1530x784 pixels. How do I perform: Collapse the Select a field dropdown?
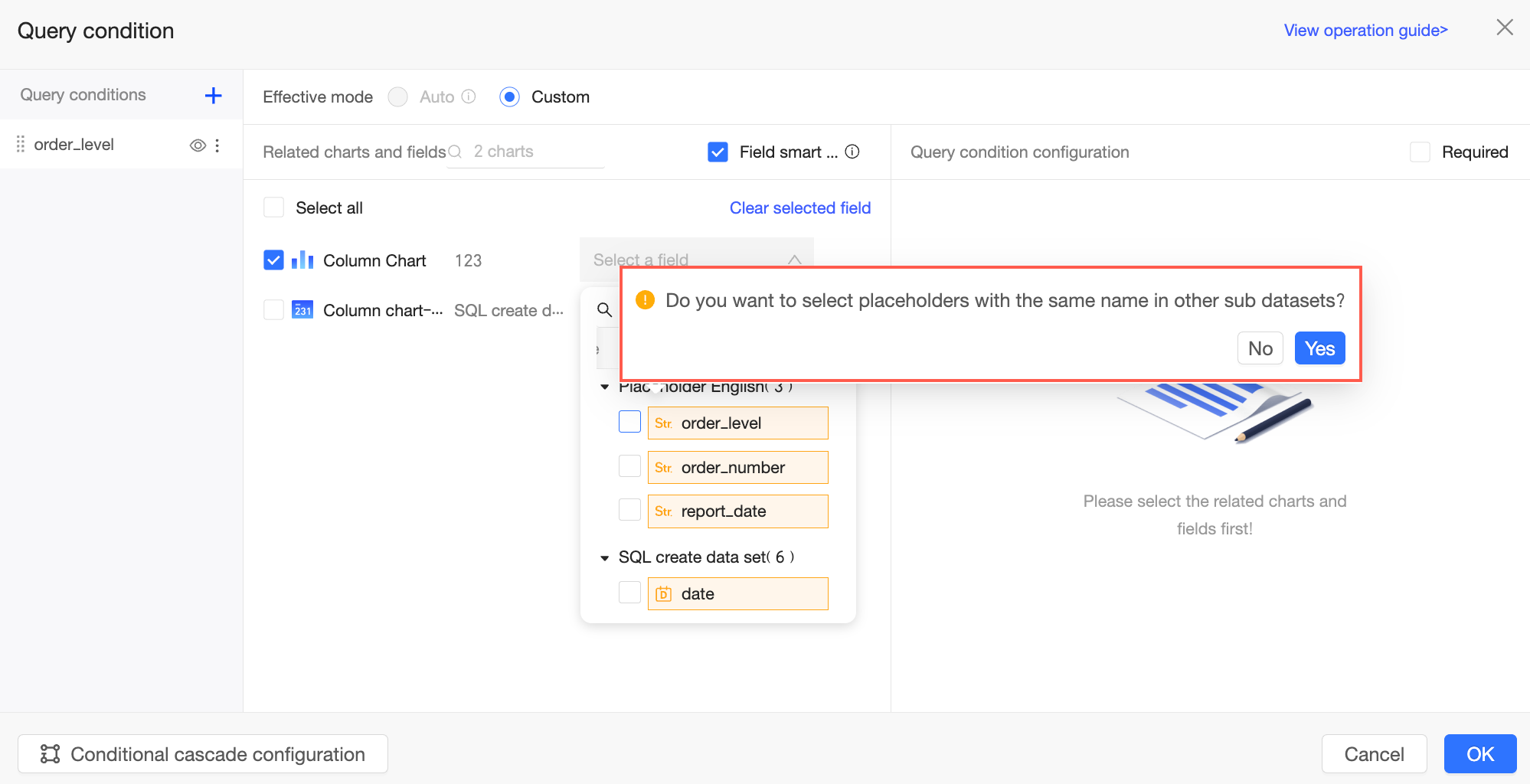(794, 260)
